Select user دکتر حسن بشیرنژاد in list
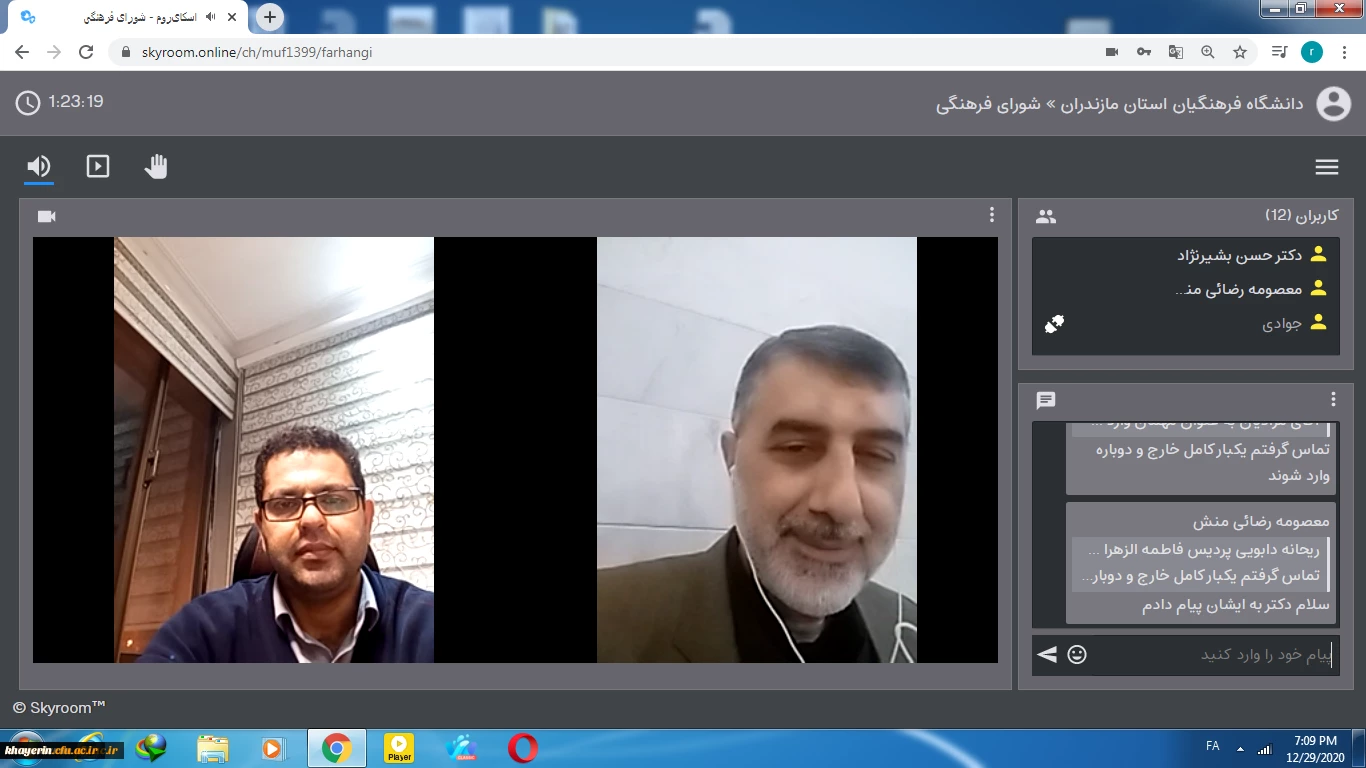1366x768 pixels. [x=1239, y=255]
